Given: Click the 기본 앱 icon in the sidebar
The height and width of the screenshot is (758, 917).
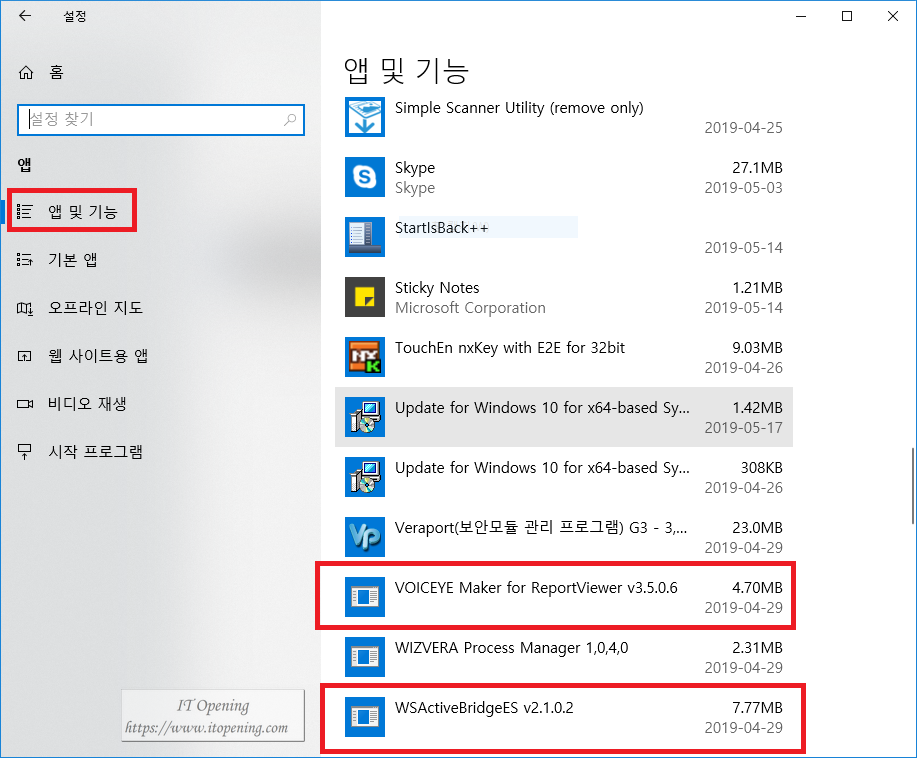Looking at the screenshot, I should pos(25,260).
